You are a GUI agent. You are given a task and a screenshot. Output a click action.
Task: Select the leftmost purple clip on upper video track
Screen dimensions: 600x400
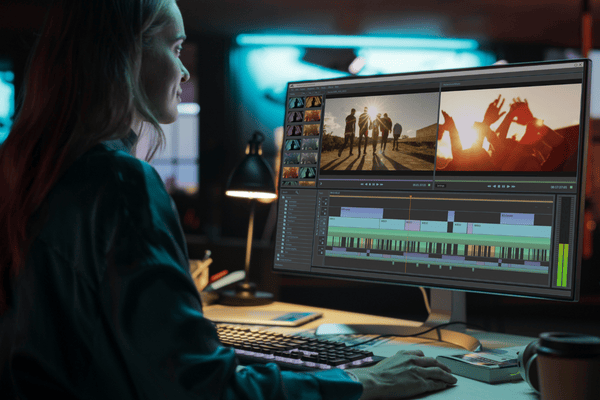point(362,213)
